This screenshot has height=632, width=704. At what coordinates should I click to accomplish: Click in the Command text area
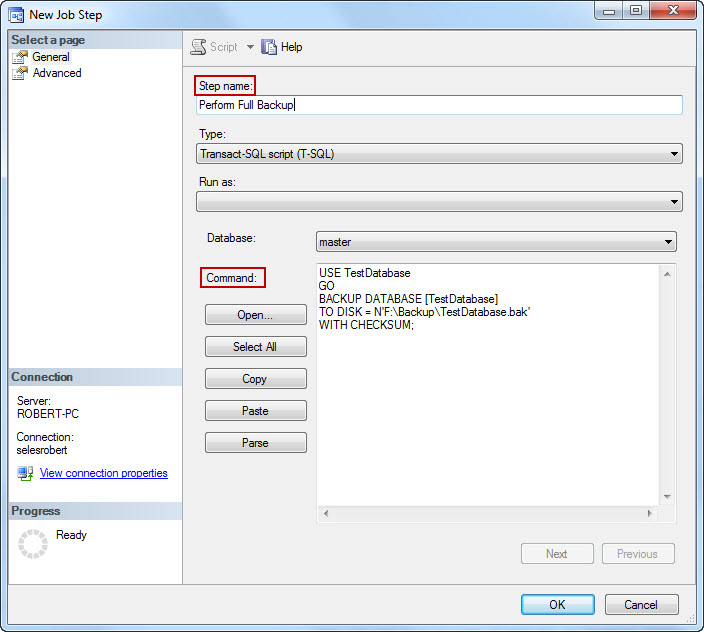pos(488,400)
